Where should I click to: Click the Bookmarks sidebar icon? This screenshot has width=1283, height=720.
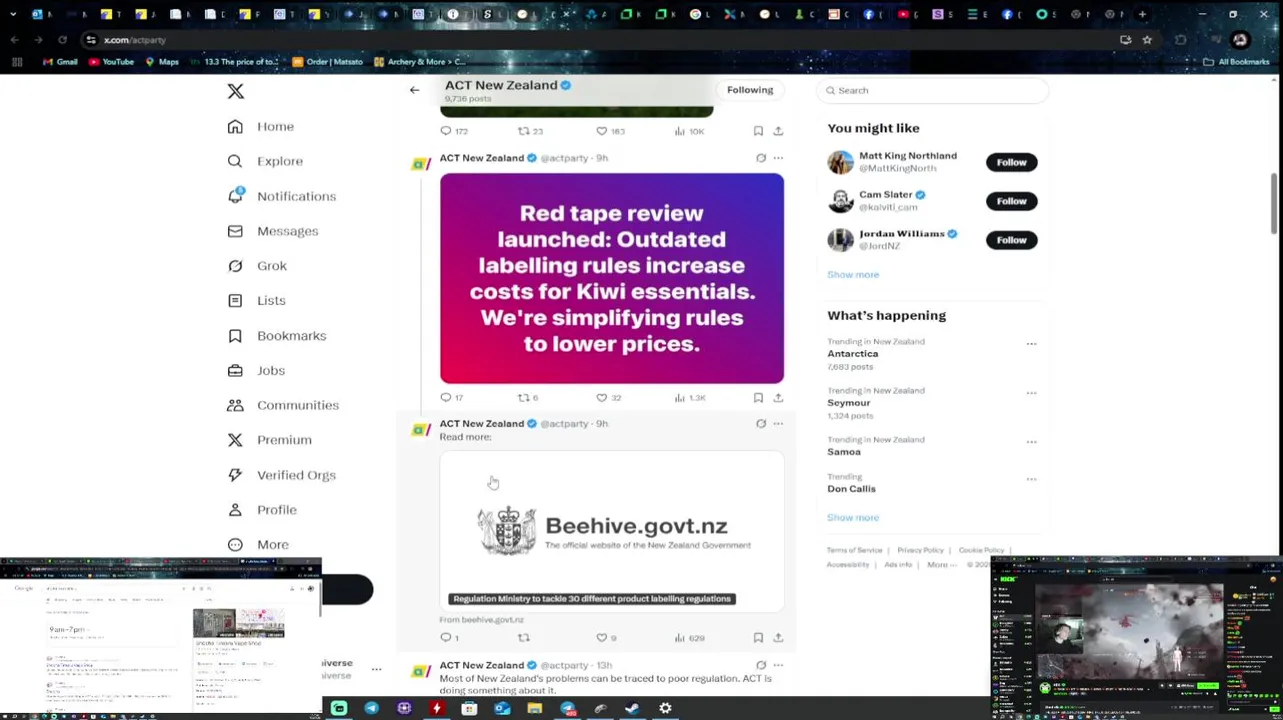pyautogui.click(x=235, y=336)
